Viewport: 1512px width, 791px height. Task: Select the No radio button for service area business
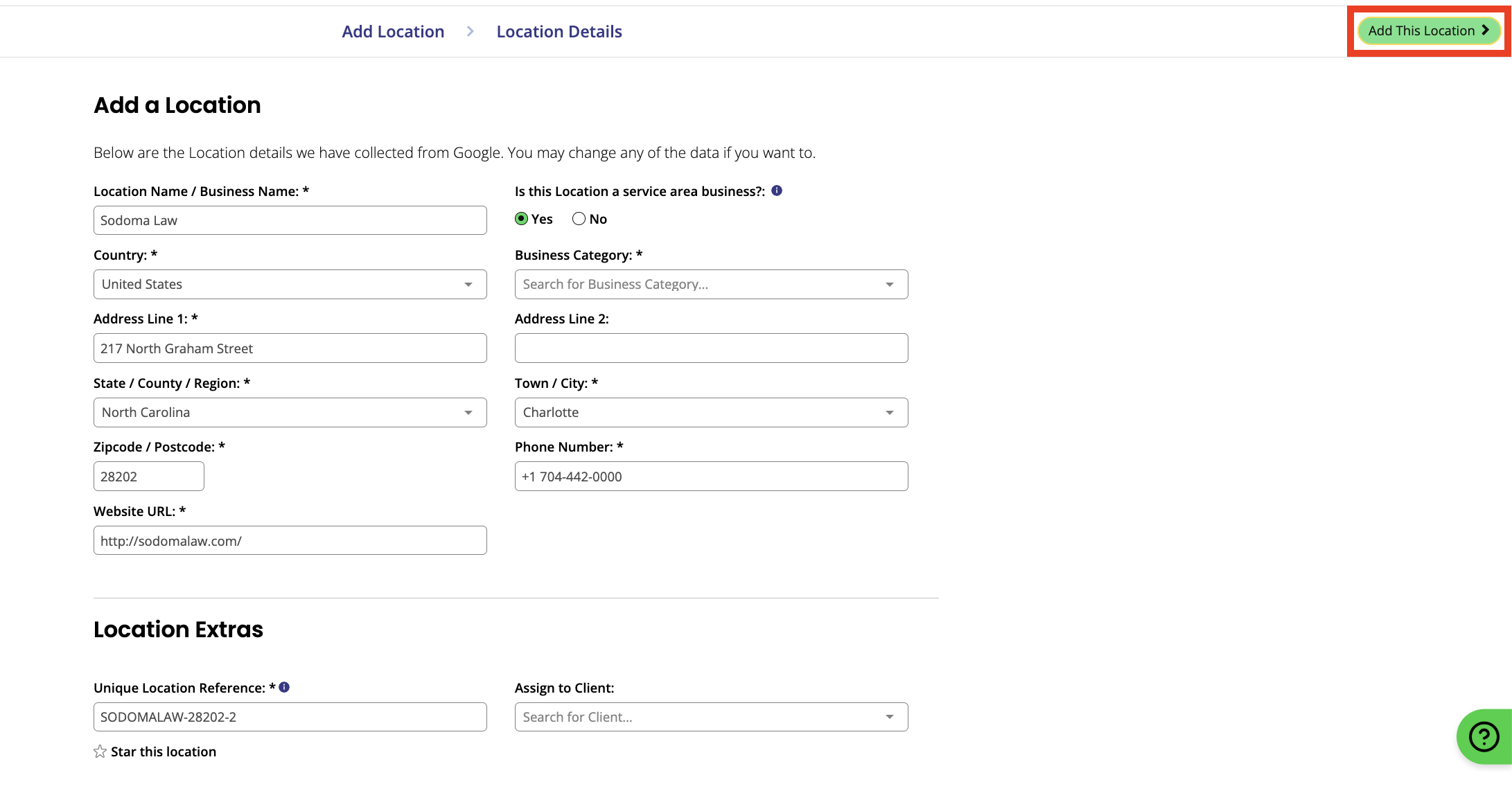click(579, 219)
